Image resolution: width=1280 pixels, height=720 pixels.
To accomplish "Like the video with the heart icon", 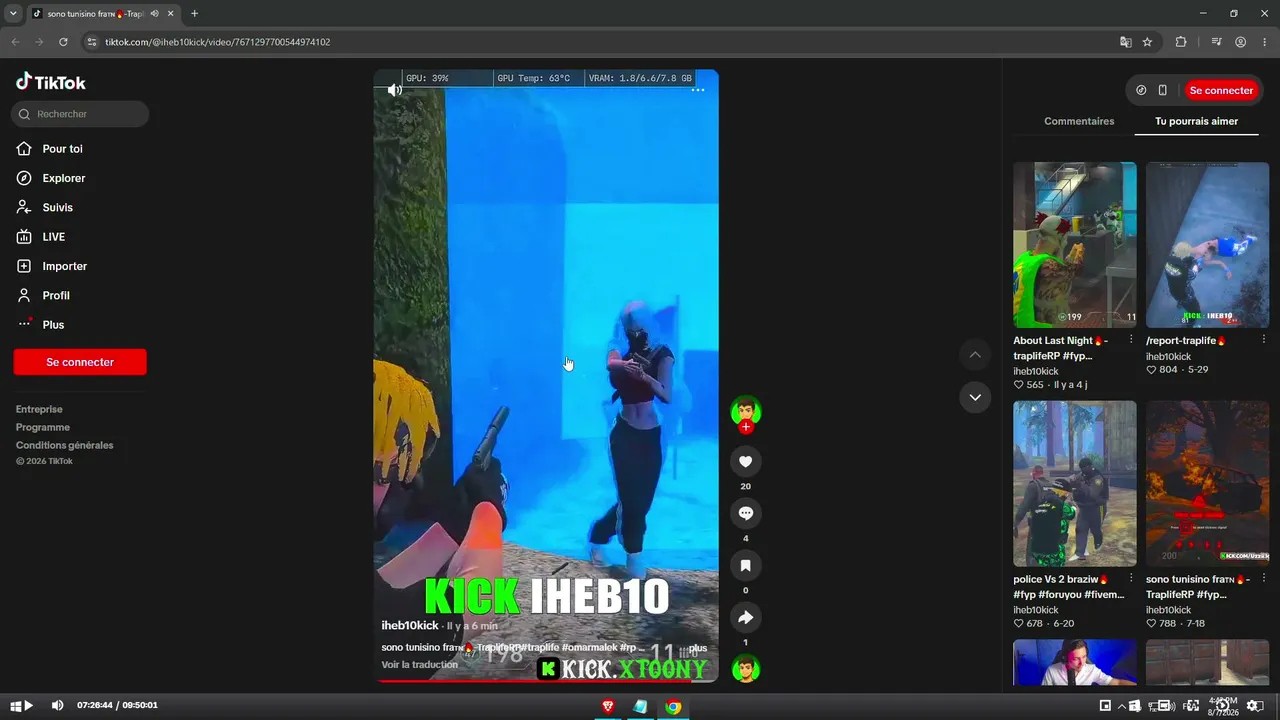I will [746, 462].
